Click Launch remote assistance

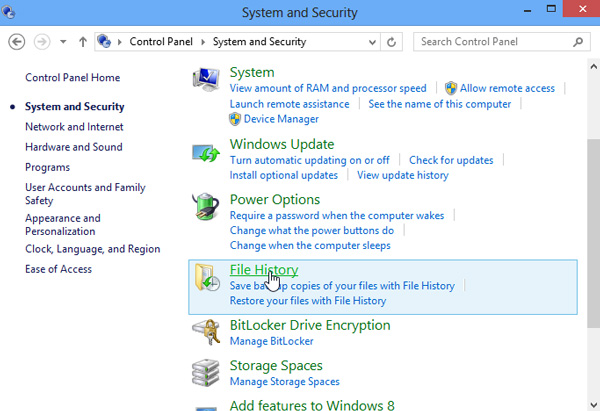tap(289, 104)
